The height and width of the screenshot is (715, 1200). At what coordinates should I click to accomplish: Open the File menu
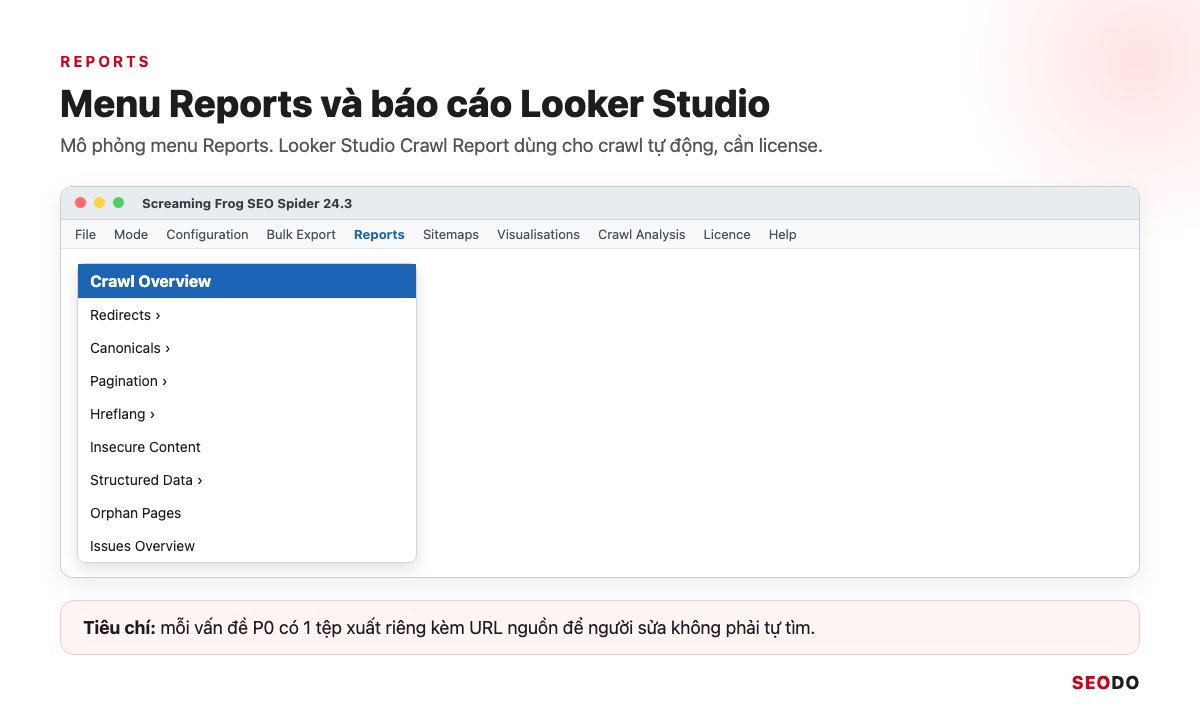coord(85,234)
